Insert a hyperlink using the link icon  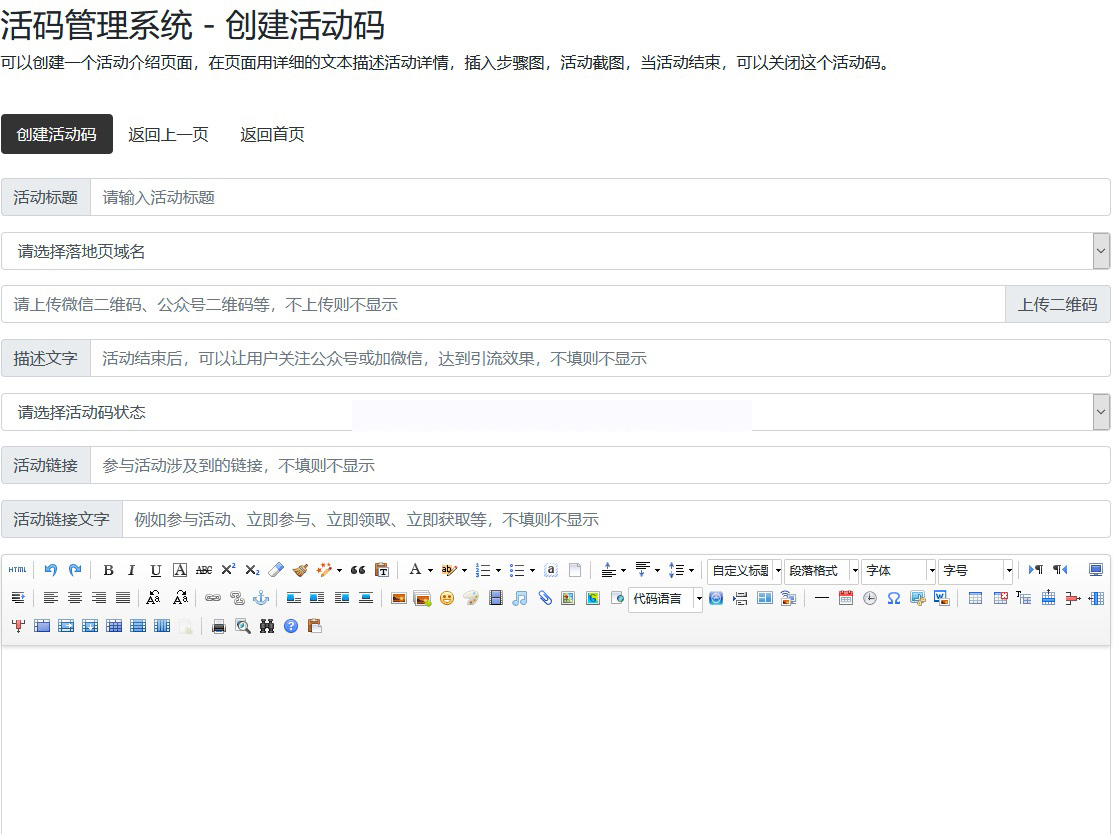pos(212,598)
